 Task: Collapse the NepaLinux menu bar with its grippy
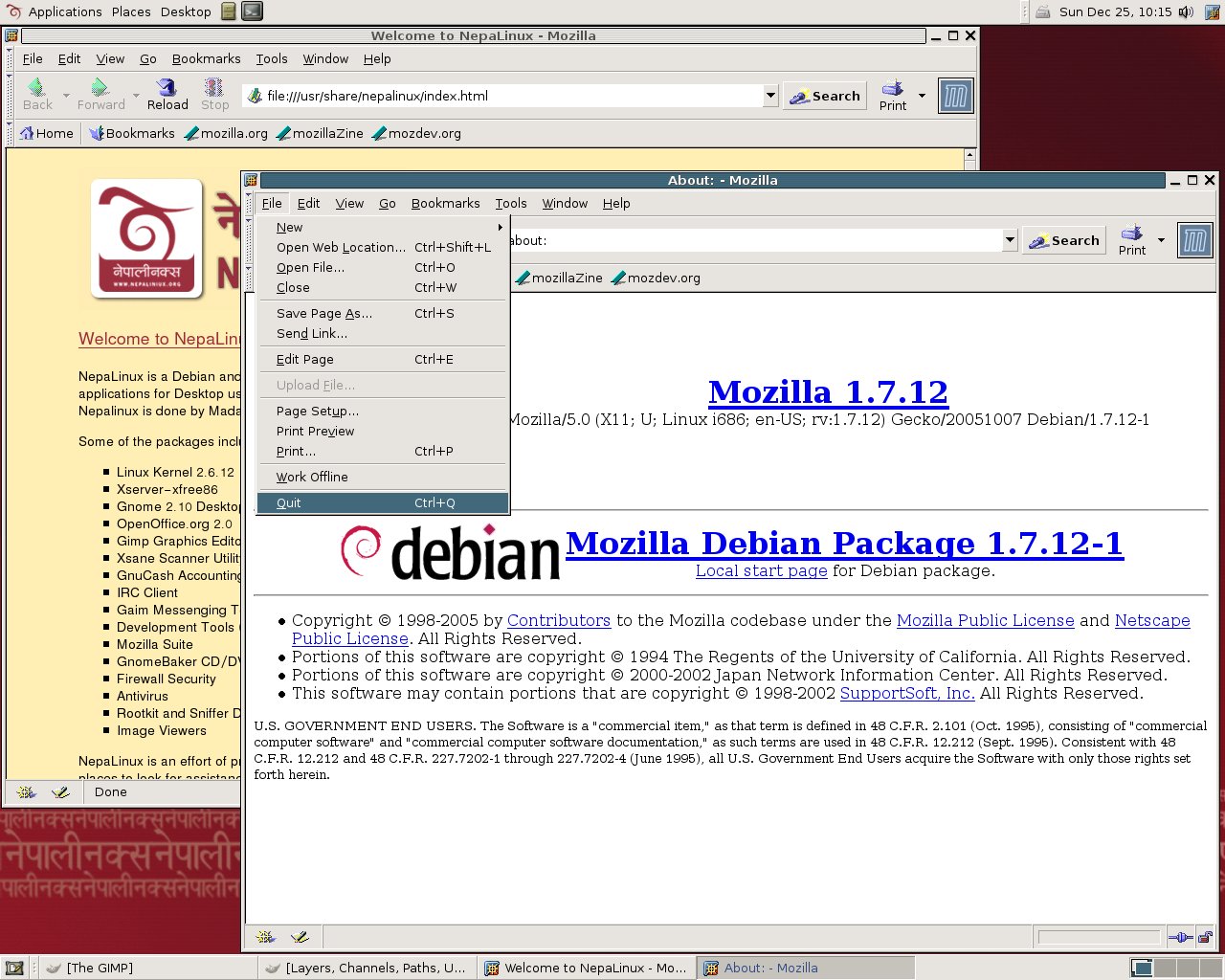click(10, 58)
